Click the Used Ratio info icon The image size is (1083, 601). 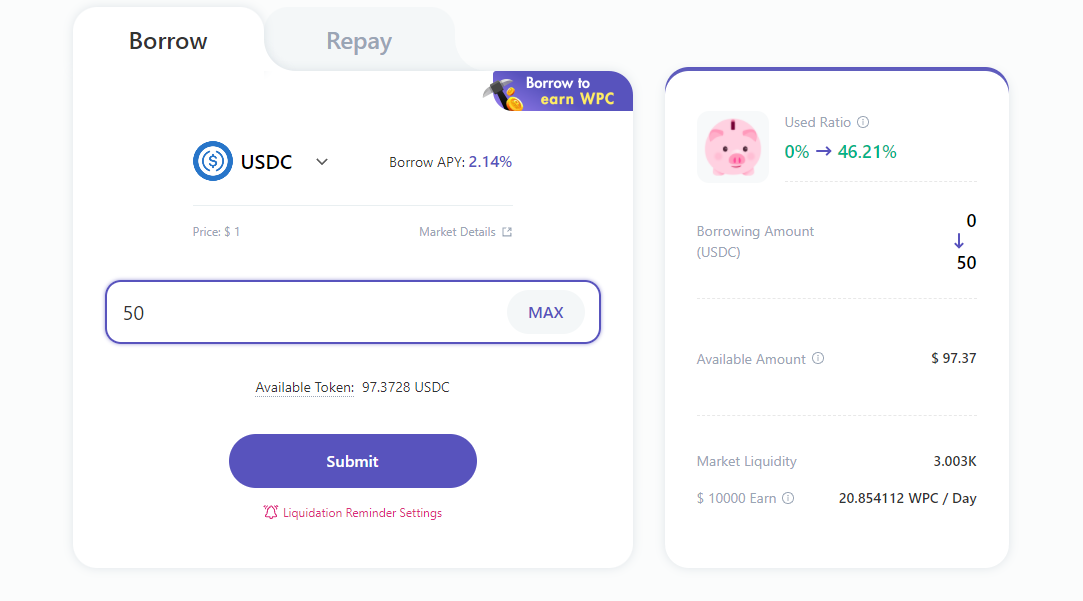coord(863,122)
